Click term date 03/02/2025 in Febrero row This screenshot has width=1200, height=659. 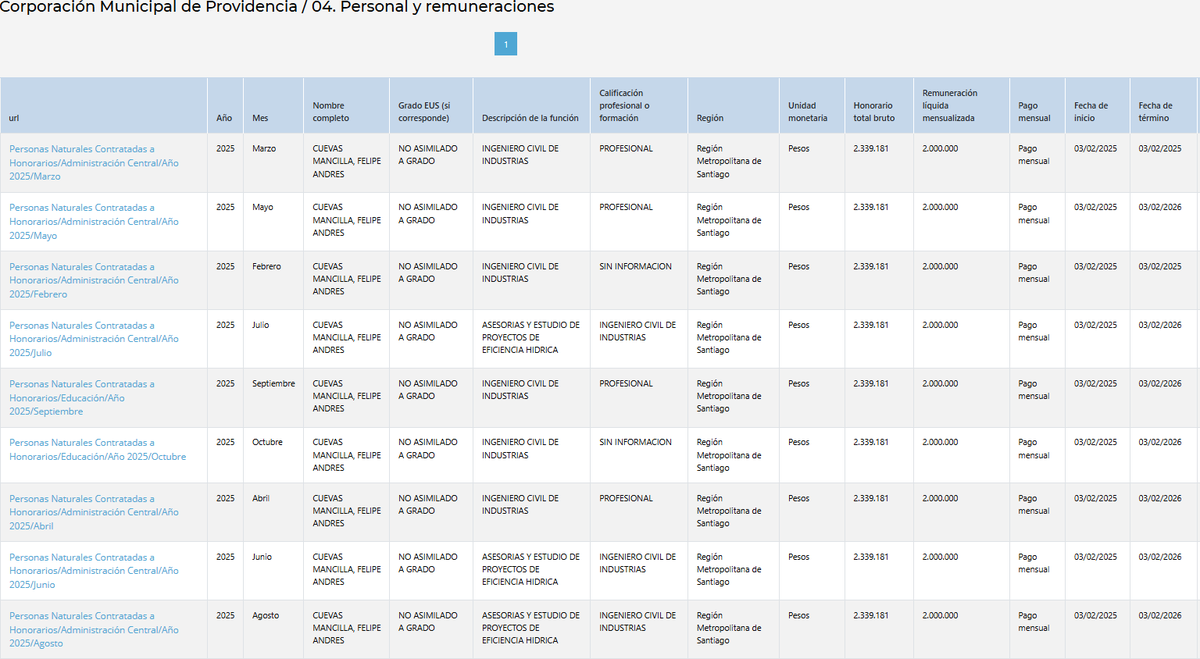pos(1160,266)
